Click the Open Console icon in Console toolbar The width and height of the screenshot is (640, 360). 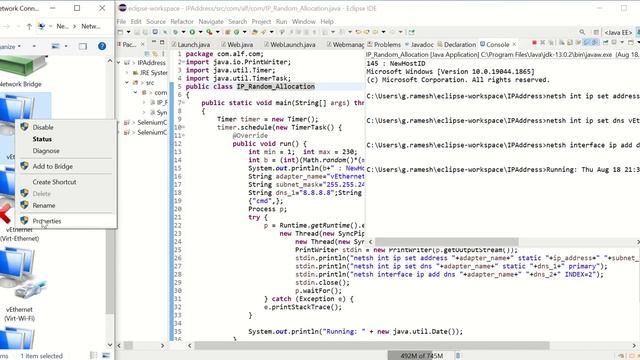[631, 42]
